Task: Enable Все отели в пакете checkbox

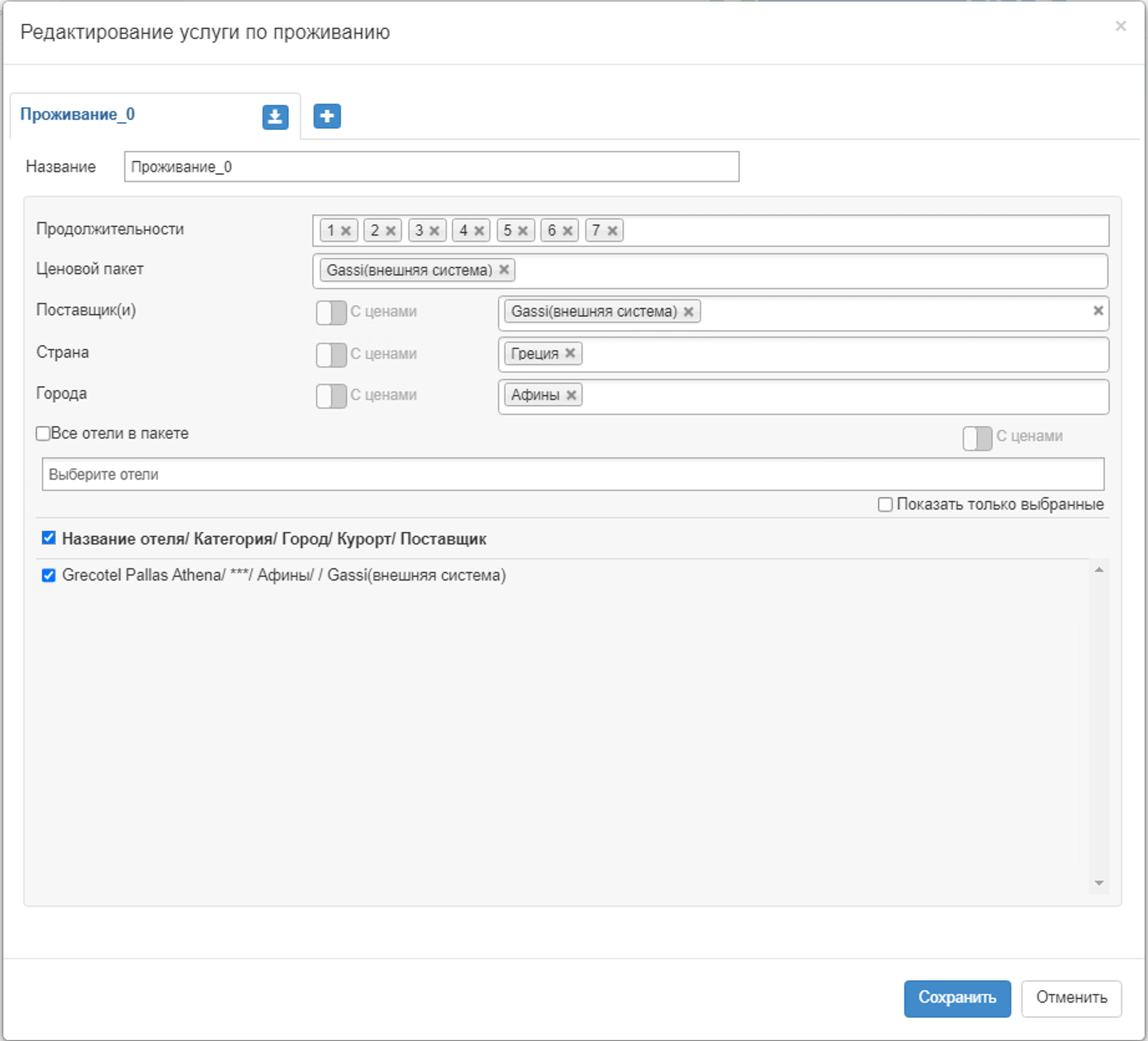Action: point(43,434)
